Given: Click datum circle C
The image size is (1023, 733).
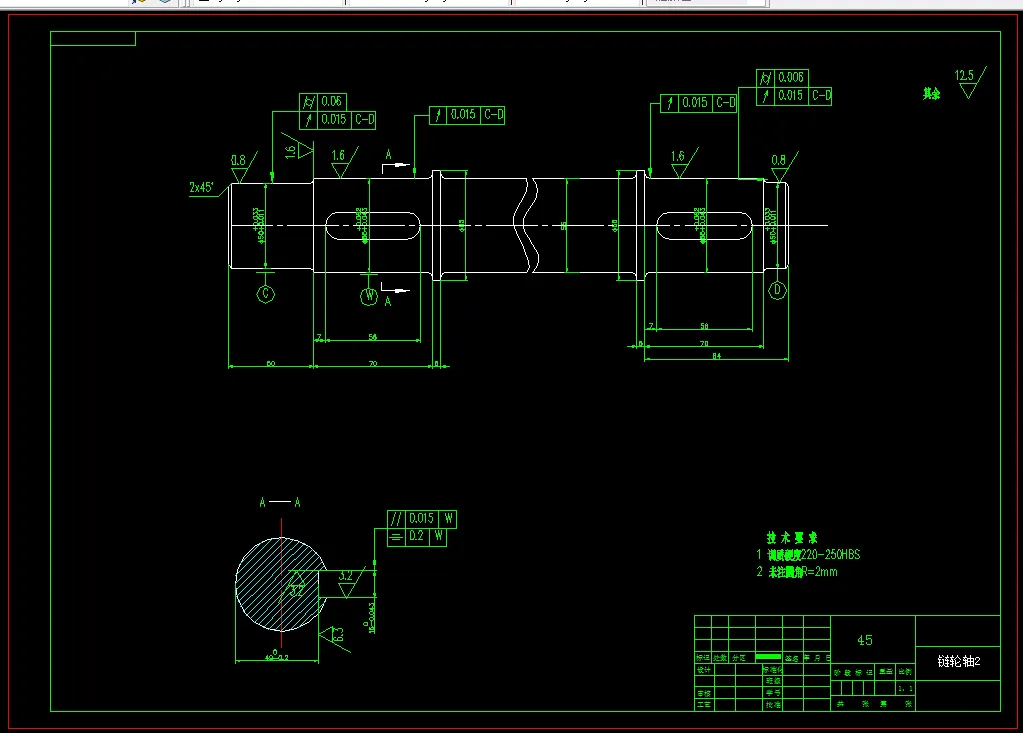Looking at the screenshot, I should tap(266, 294).
